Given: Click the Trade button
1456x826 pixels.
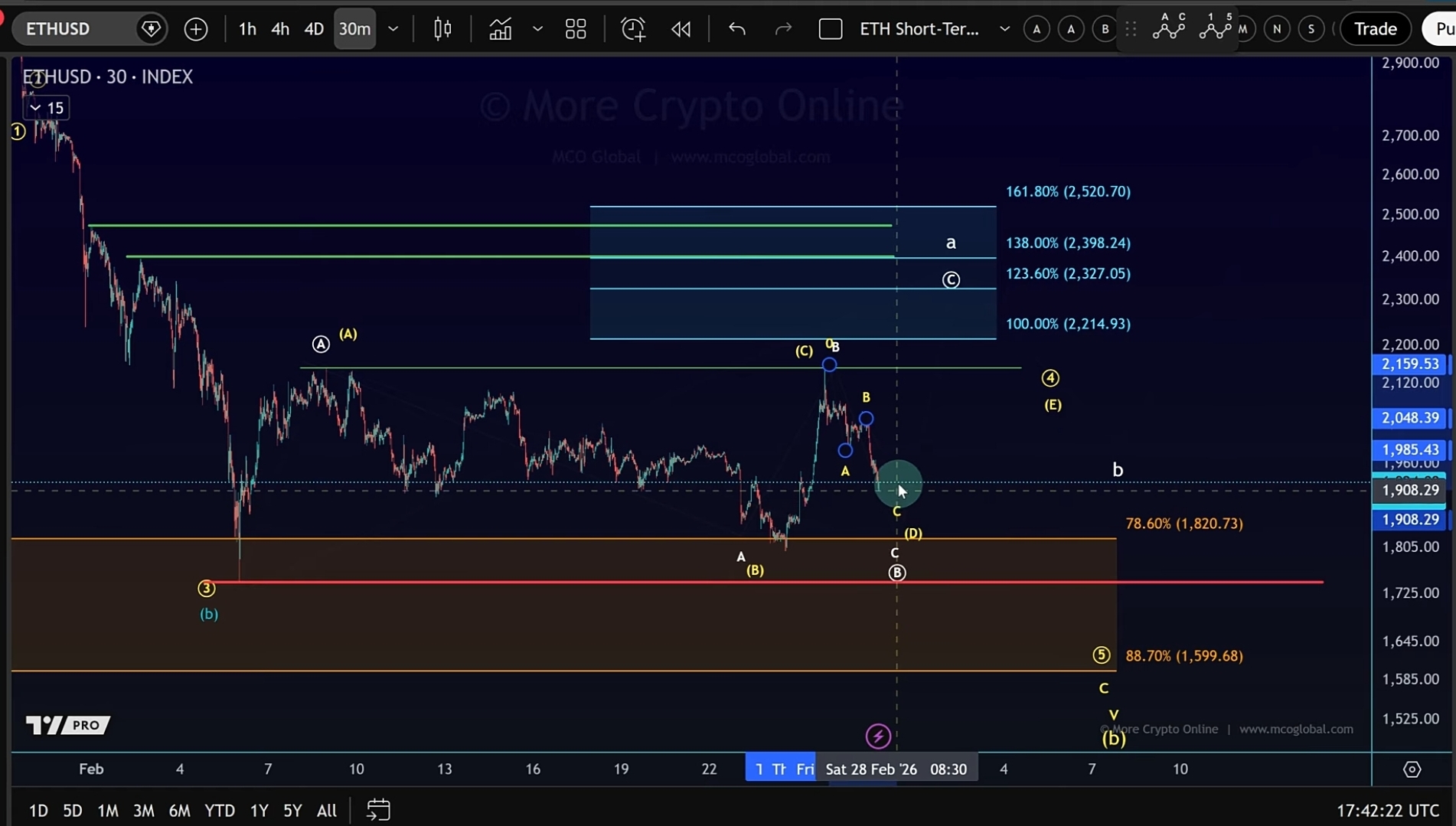Looking at the screenshot, I should [1375, 29].
